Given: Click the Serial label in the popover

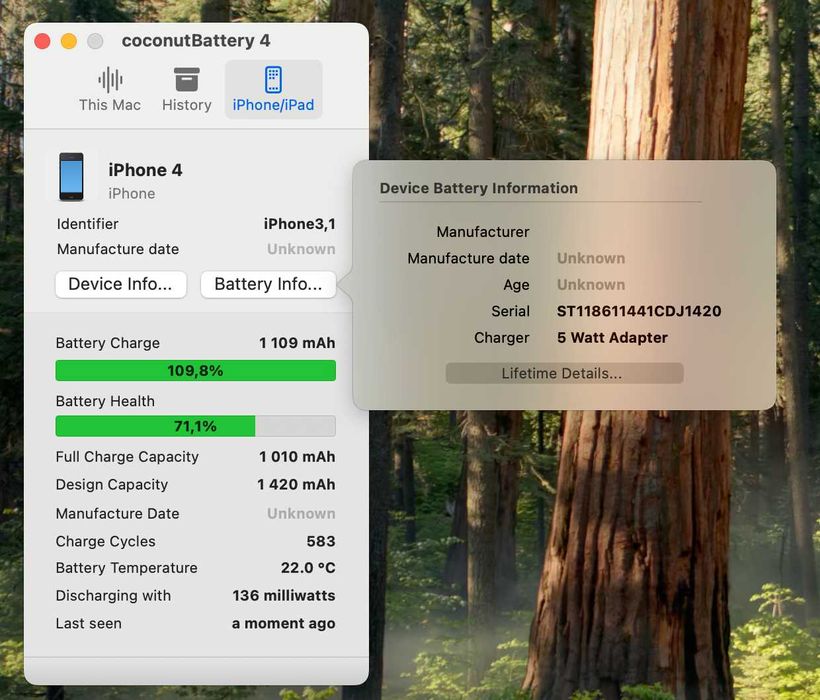Looking at the screenshot, I should pos(510,311).
